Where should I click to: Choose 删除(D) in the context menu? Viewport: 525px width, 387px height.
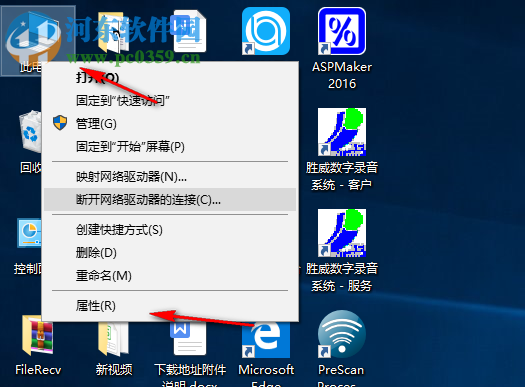pos(170,253)
